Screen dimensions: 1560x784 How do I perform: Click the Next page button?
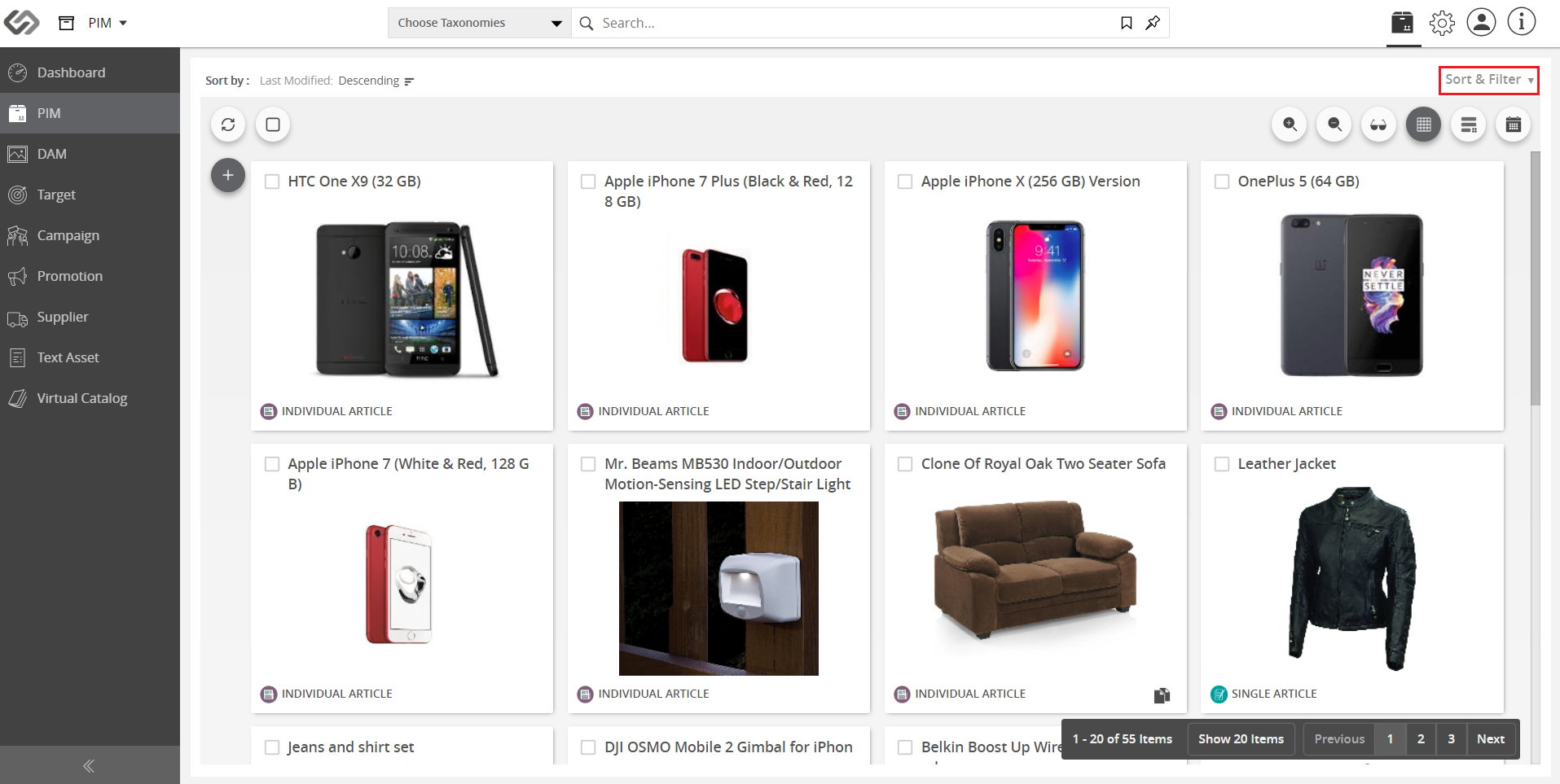[1491, 739]
